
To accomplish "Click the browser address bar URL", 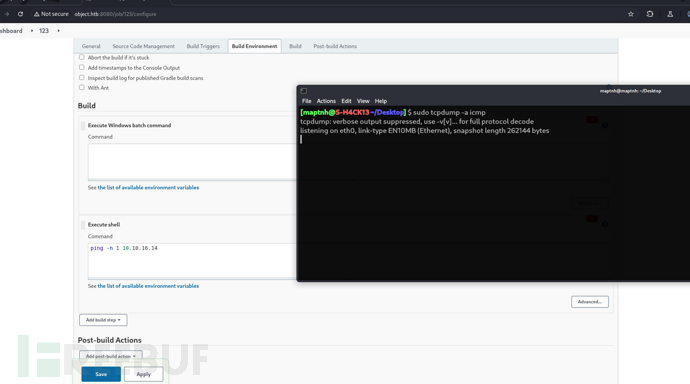I will pyautogui.click(x=115, y=14).
